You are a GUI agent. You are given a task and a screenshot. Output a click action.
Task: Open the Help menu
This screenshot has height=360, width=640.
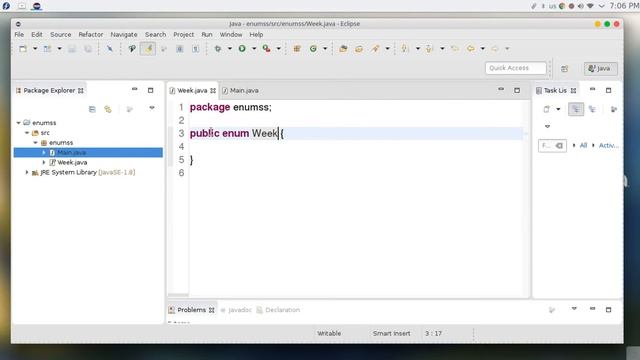256,35
